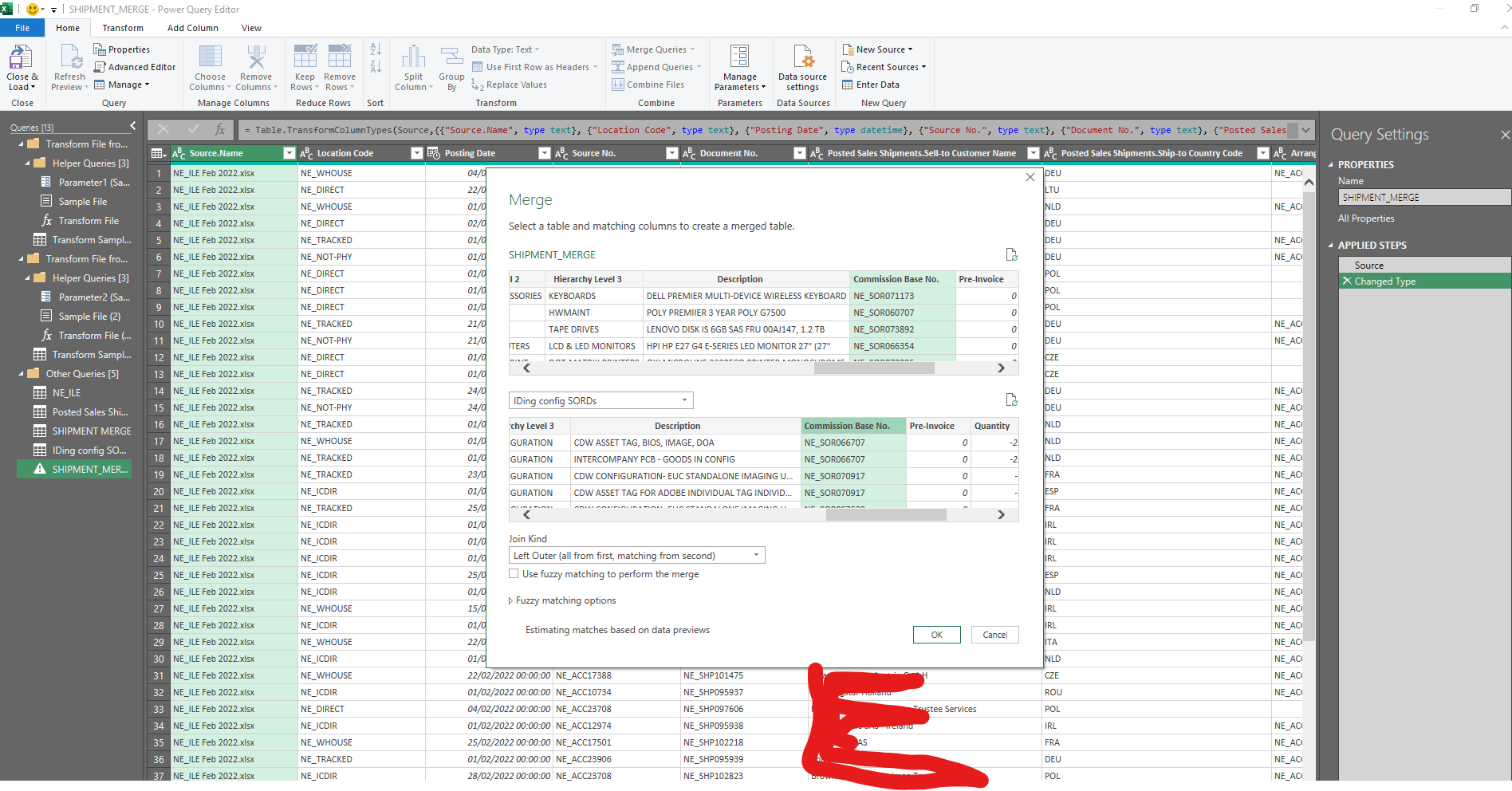
Task: Open the Manage query menu
Action: click(122, 85)
